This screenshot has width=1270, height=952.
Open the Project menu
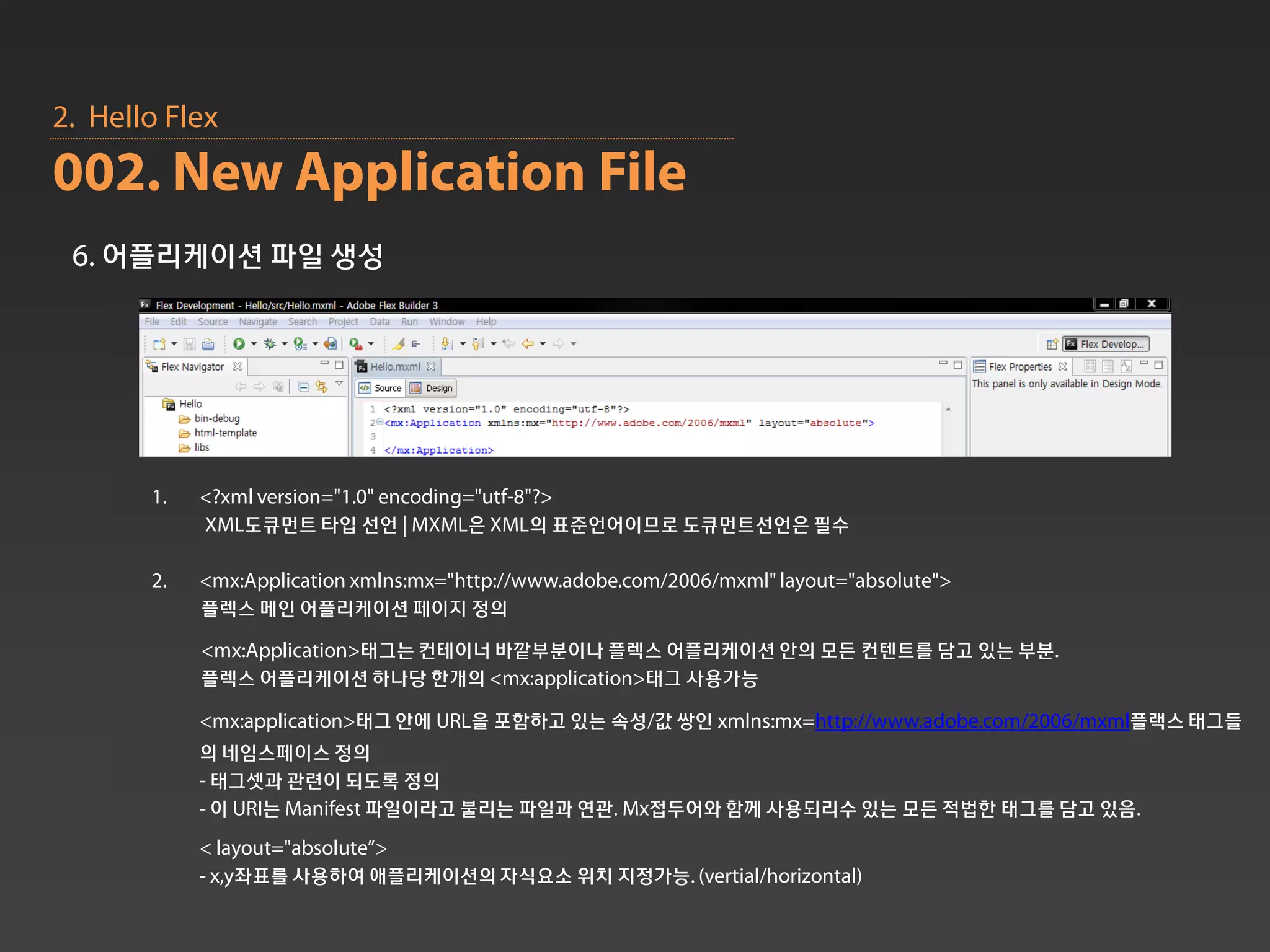pos(344,322)
